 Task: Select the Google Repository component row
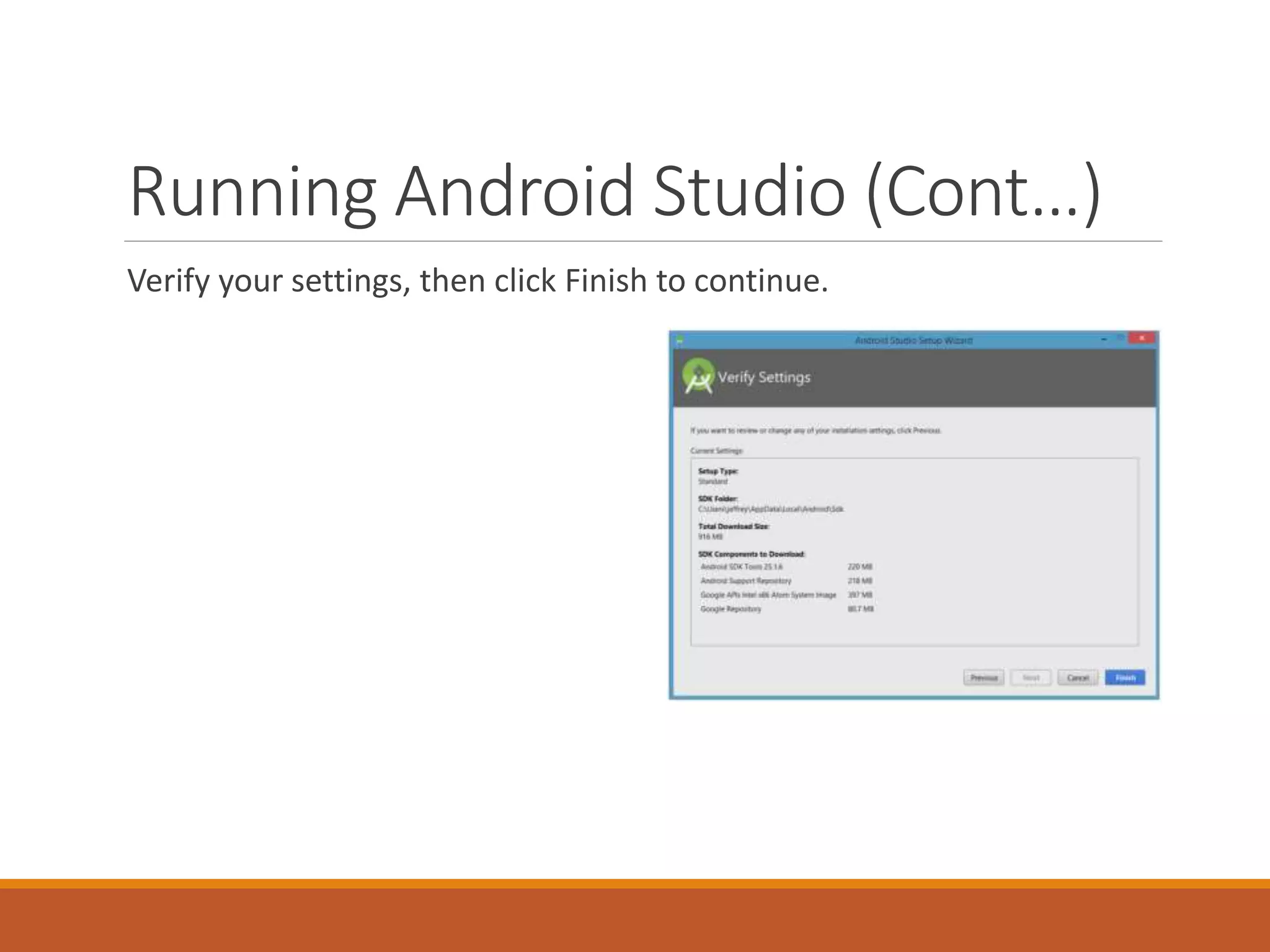coord(786,609)
